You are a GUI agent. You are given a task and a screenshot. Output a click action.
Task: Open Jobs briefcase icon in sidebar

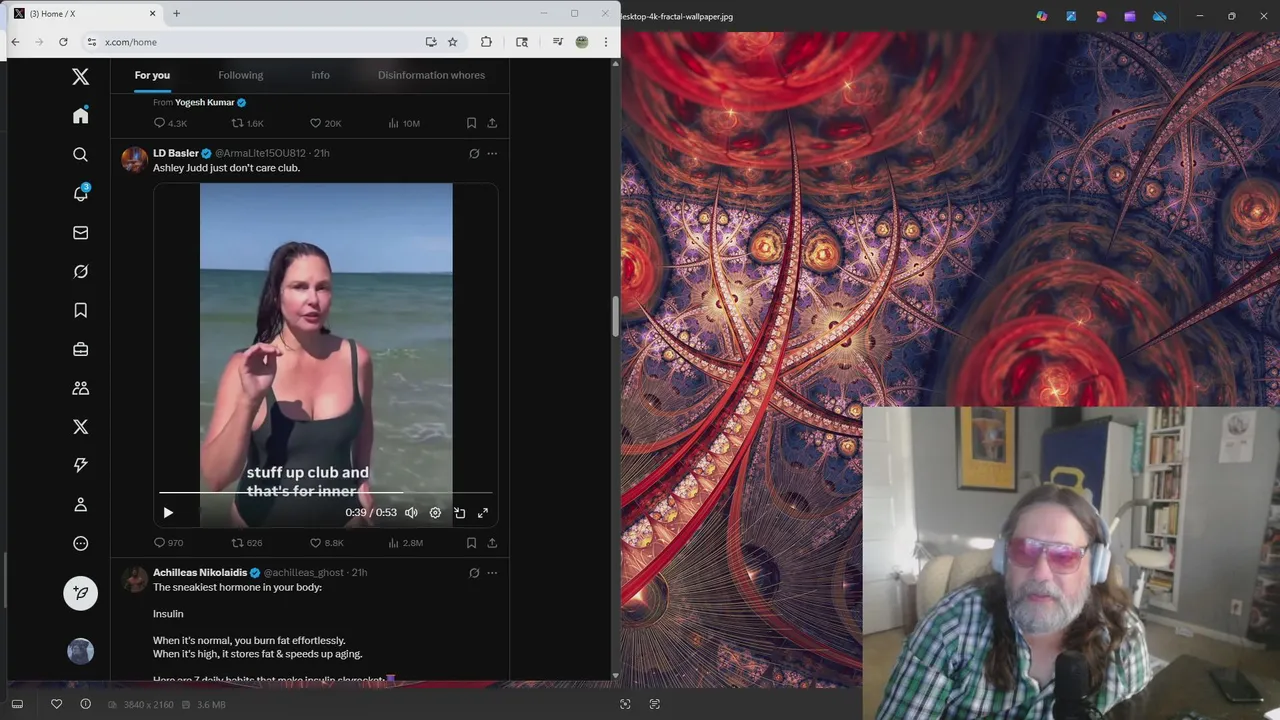(81, 349)
